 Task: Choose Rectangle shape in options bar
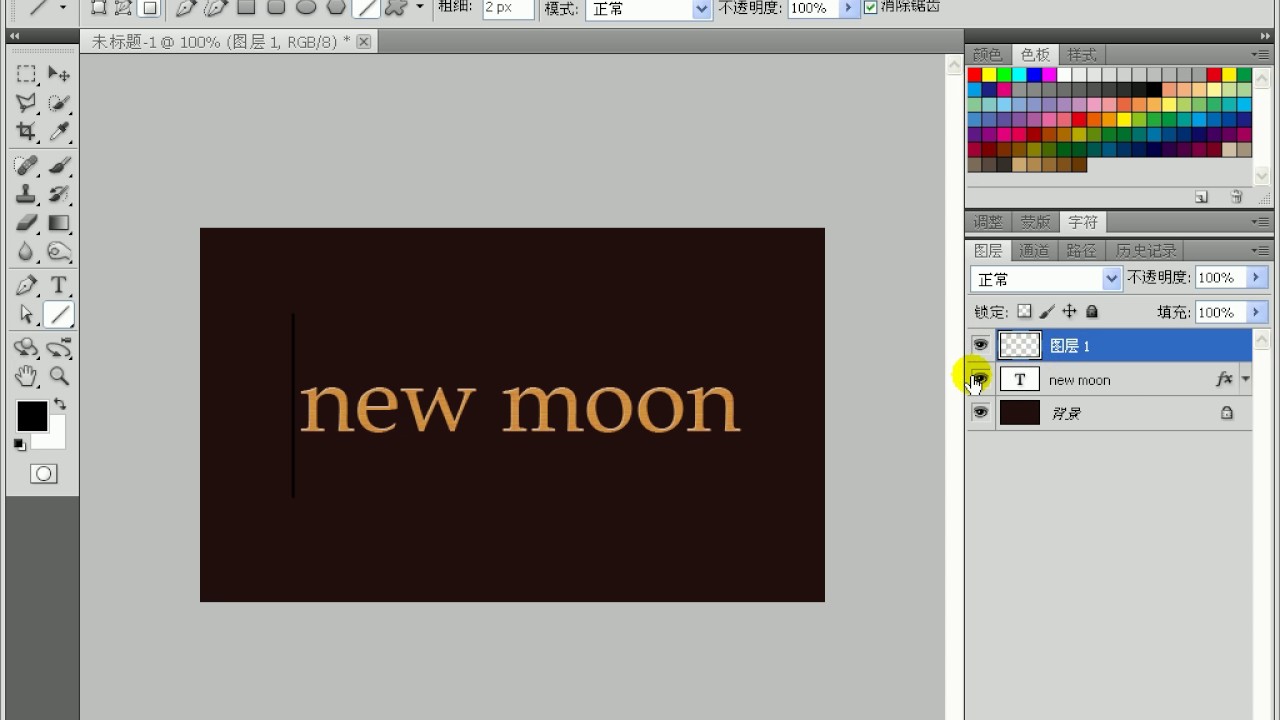[x=246, y=7]
